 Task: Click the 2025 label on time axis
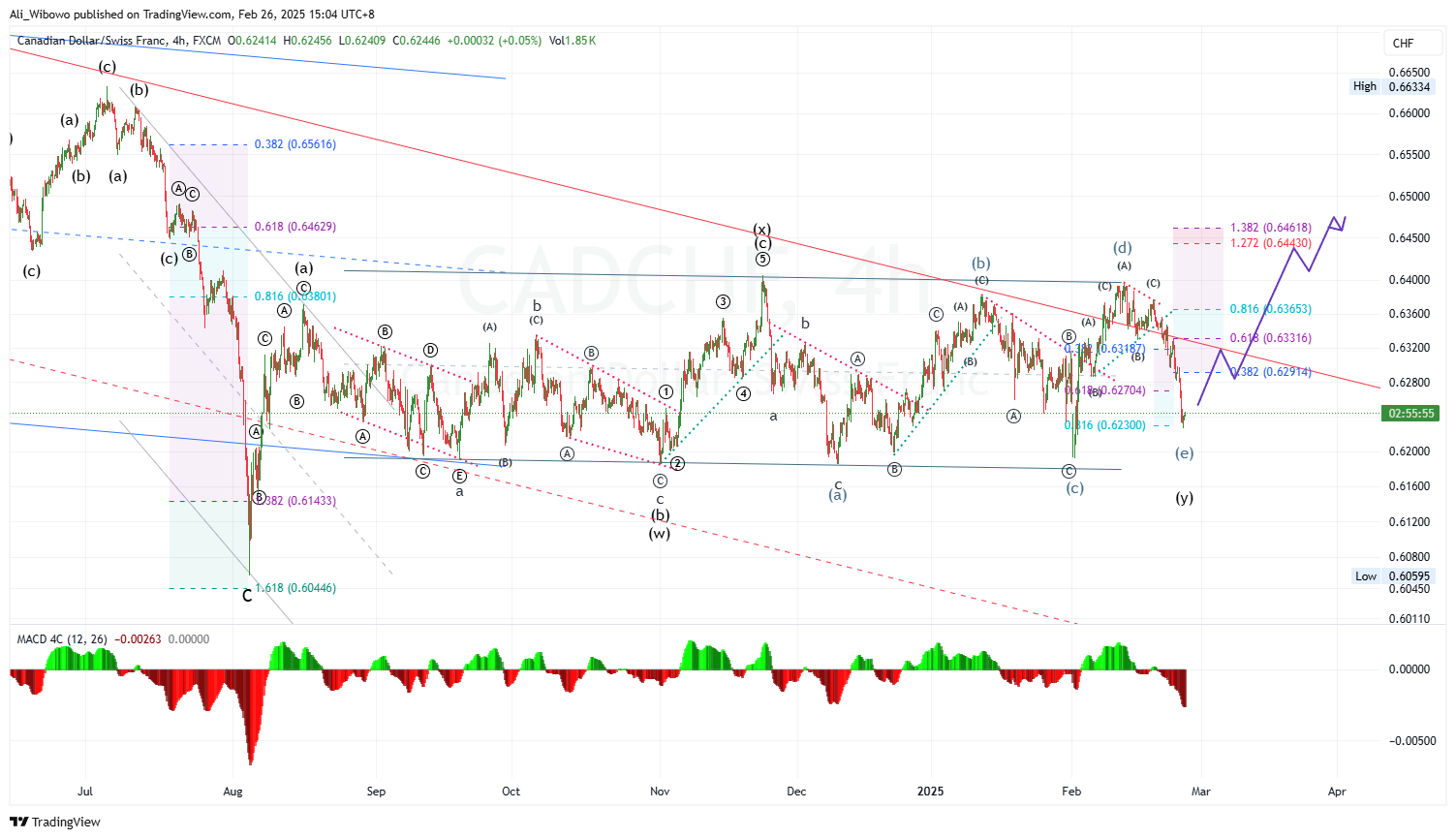point(930,792)
